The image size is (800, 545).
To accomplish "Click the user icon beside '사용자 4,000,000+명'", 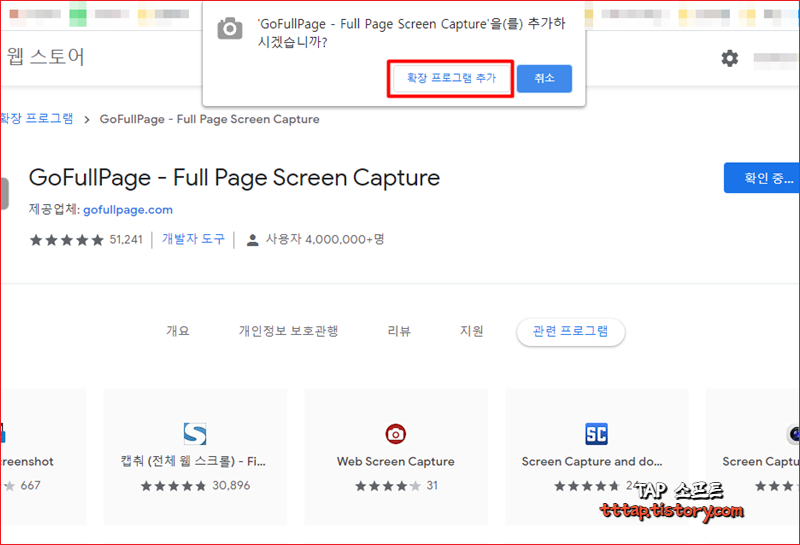I will click(x=252, y=240).
